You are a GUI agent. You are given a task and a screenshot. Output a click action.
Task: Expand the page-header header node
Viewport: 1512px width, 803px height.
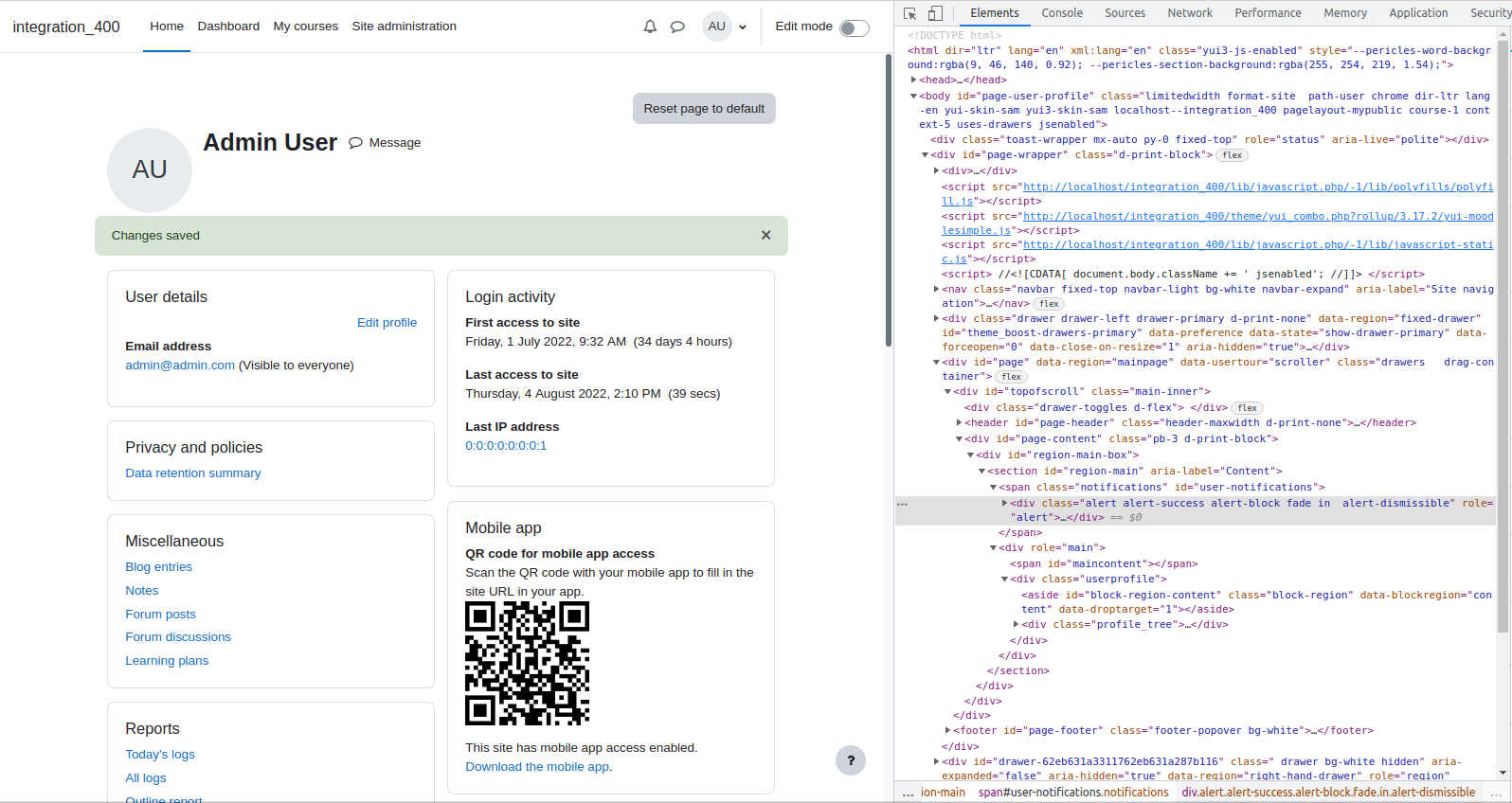959,422
